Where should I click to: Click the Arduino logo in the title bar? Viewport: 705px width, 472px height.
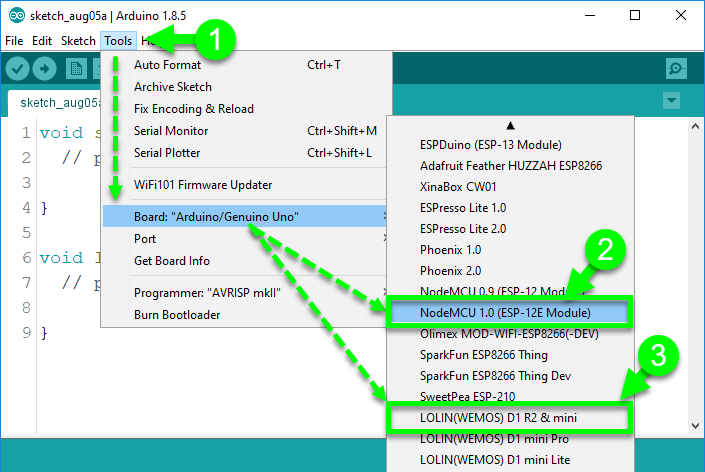pos(17,16)
